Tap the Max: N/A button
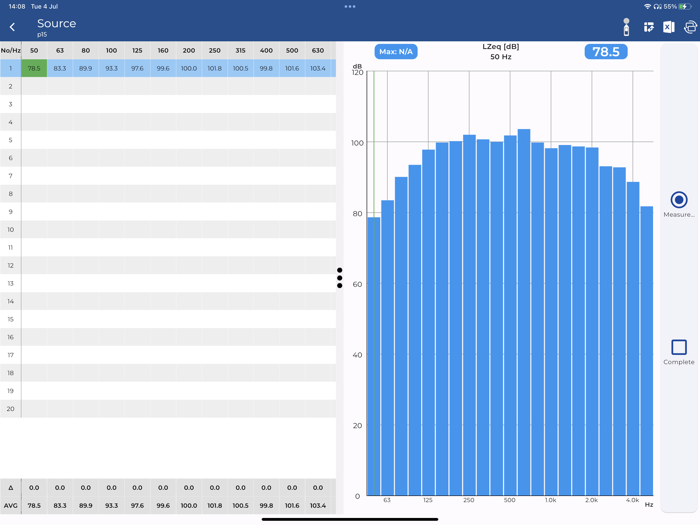700x525 pixels. point(396,51)
